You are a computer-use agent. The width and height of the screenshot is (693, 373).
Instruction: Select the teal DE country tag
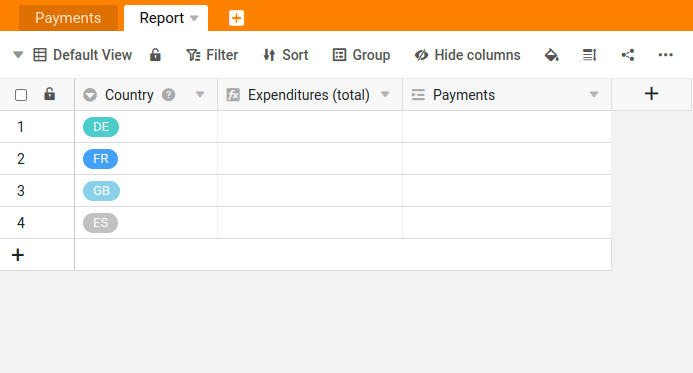pos(101,127)
